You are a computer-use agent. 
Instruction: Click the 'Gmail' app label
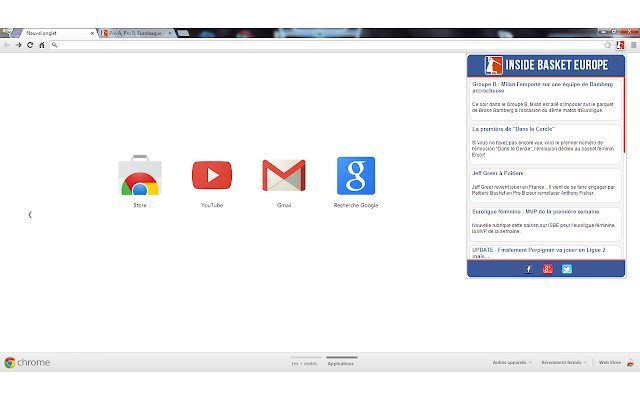[x=284, y=205]
